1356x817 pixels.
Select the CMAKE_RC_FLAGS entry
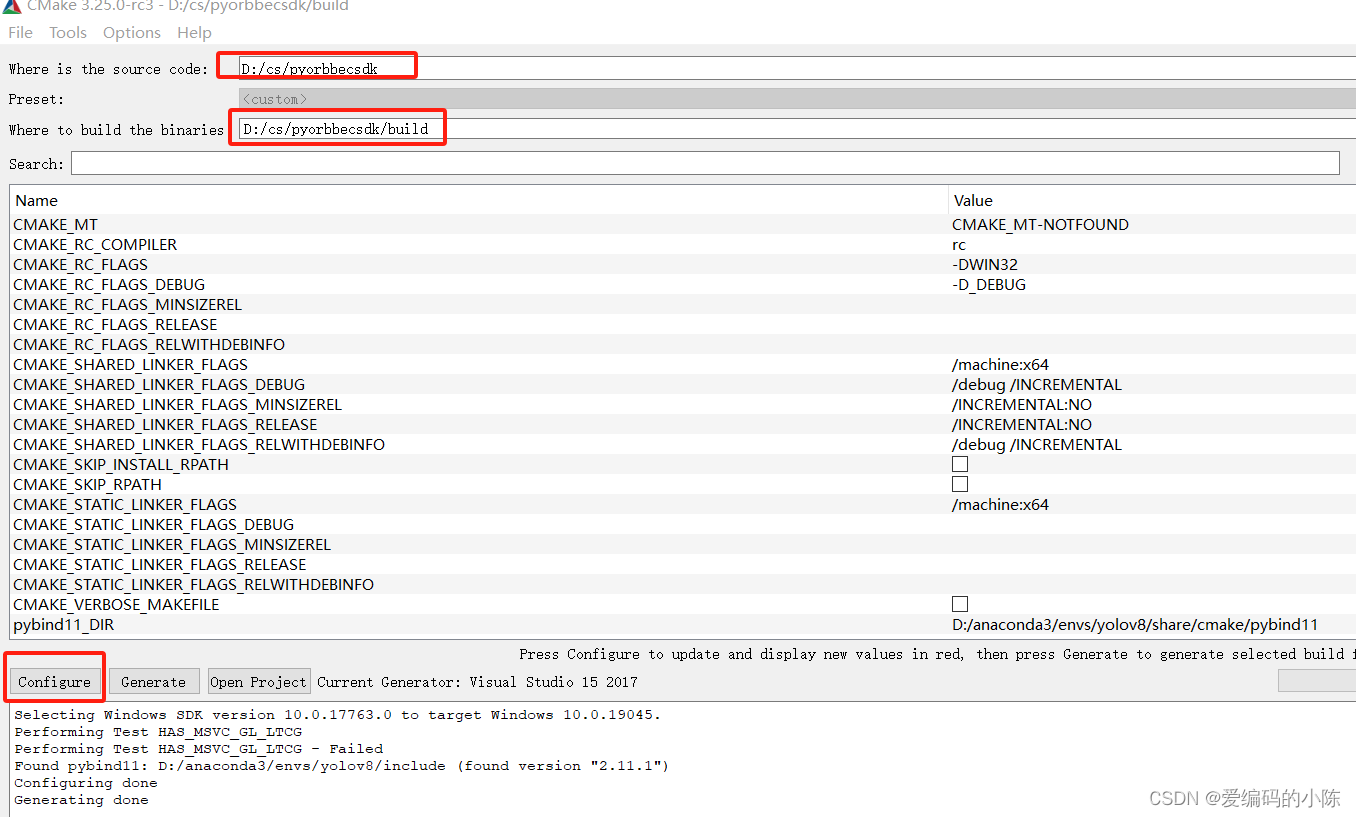click(80, 264)
